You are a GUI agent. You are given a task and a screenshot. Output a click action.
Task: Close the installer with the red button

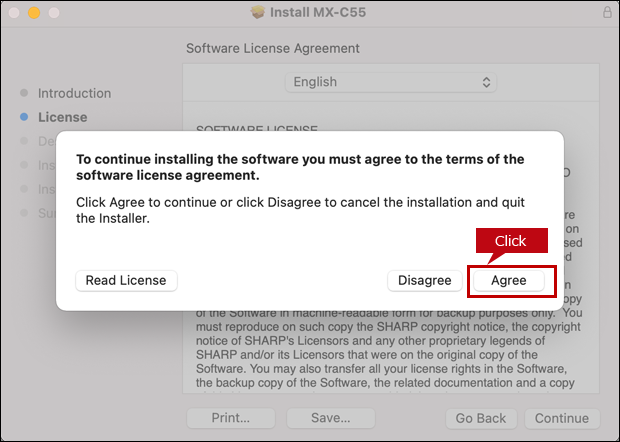(14, 12)
